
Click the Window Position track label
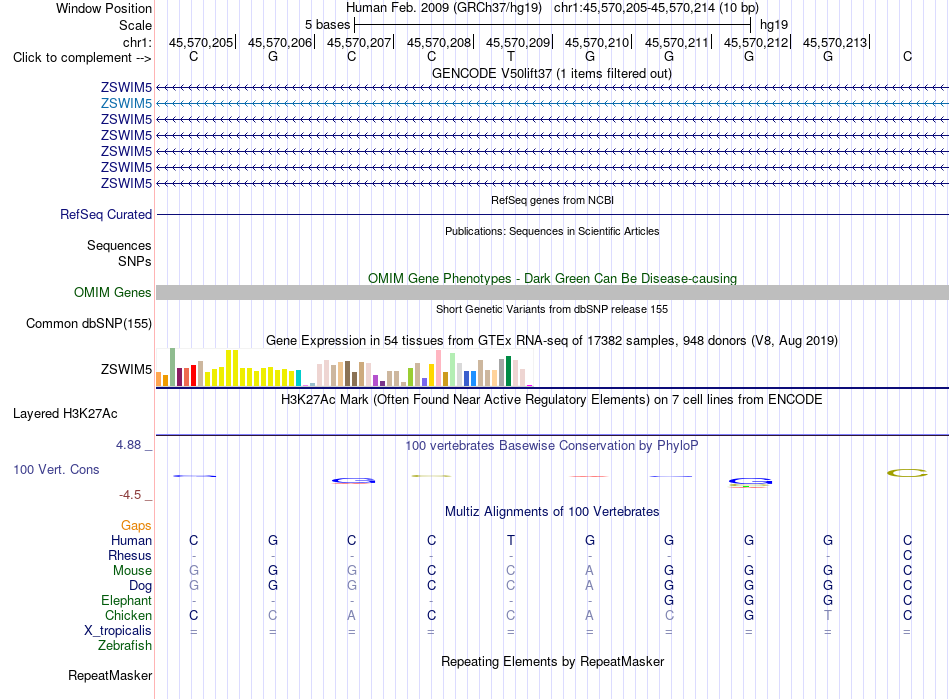104,8
